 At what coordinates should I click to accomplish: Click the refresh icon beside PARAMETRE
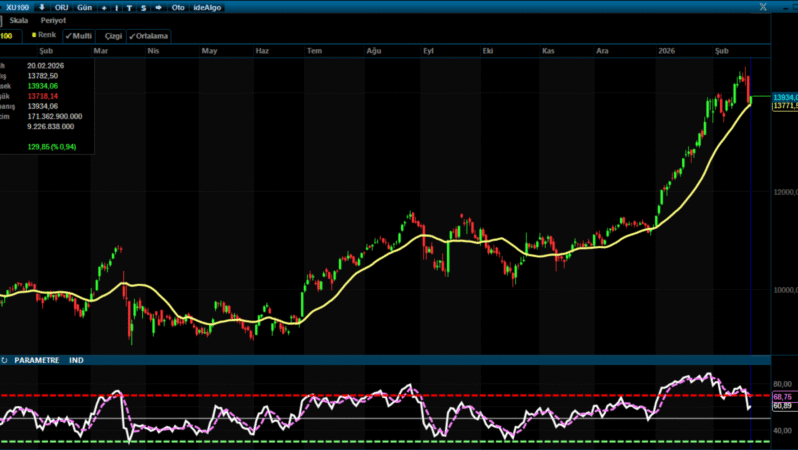(x=5, y=359)
